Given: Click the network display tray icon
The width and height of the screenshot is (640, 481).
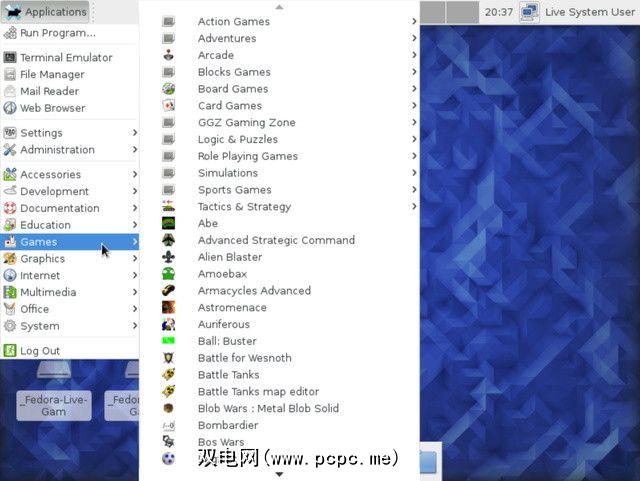Looking at the screenshot, I should pos(529,12).
